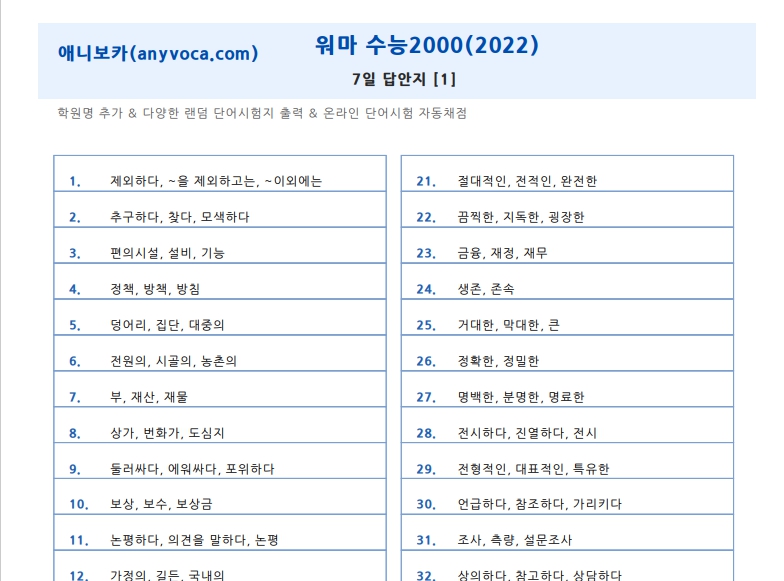Screen dimensions: 784x581
Task: Select answer 9 둘러싸다, 에워싸다, 포위하다
Action: [x=192, y=469]
